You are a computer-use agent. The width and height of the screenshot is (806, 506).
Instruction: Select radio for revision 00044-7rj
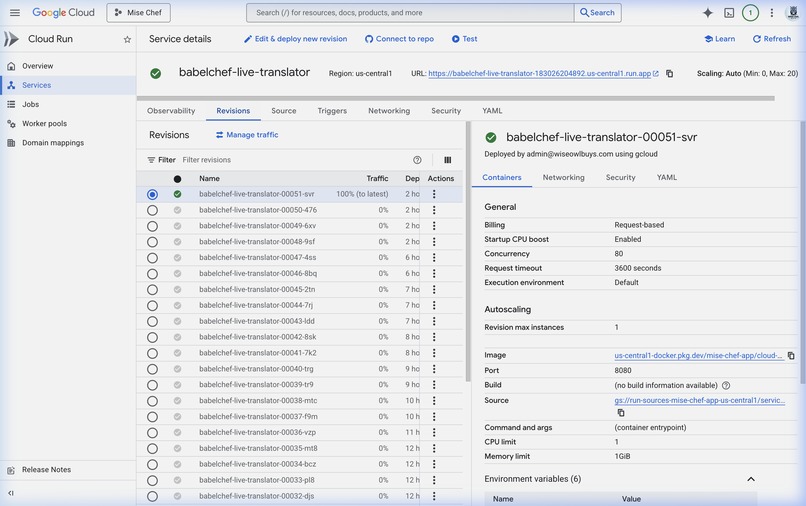point(152,306)
